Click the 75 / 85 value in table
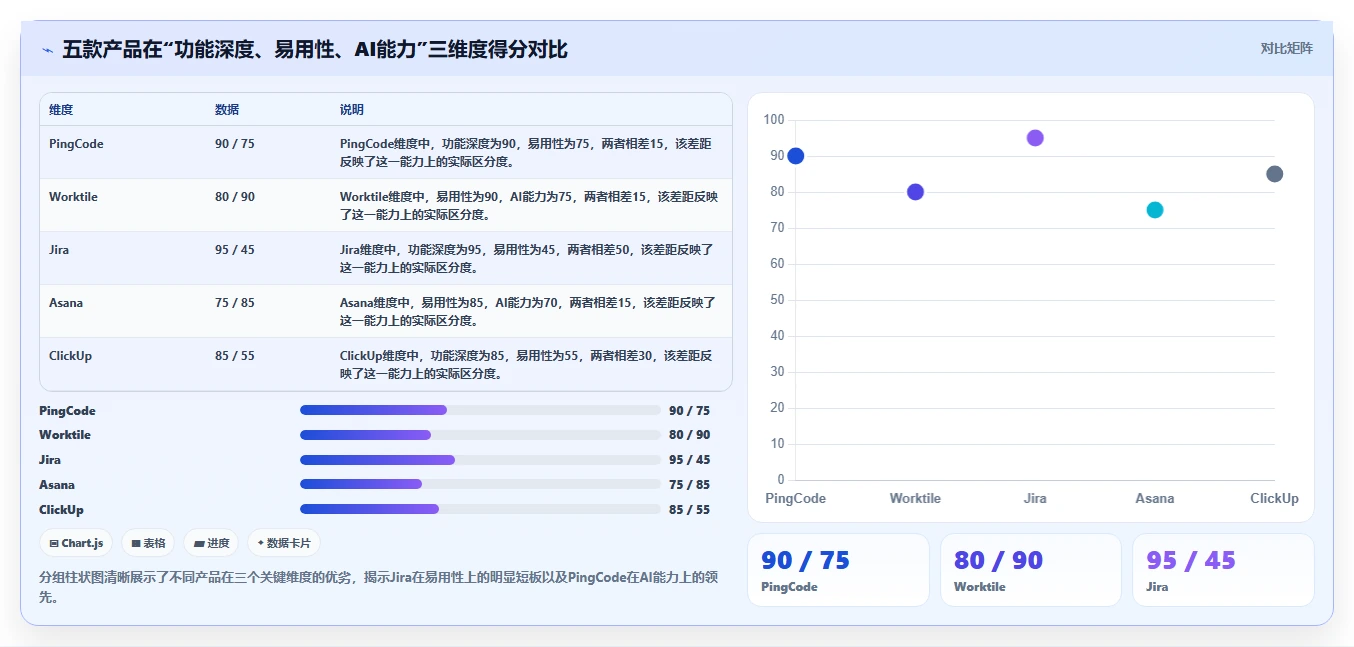This screenshot has width=1354, height=647. tap(235, 303)
